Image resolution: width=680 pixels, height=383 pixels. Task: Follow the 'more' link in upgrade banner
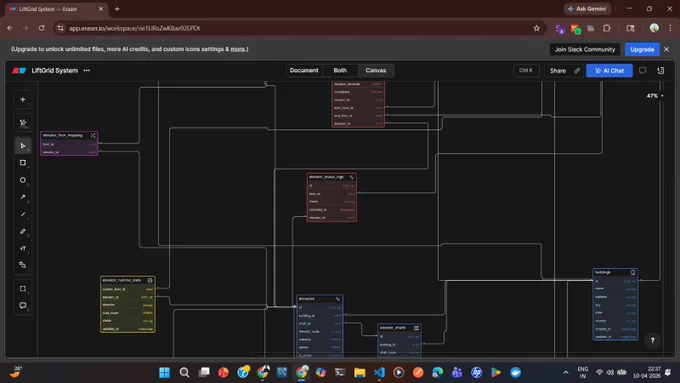237,49
